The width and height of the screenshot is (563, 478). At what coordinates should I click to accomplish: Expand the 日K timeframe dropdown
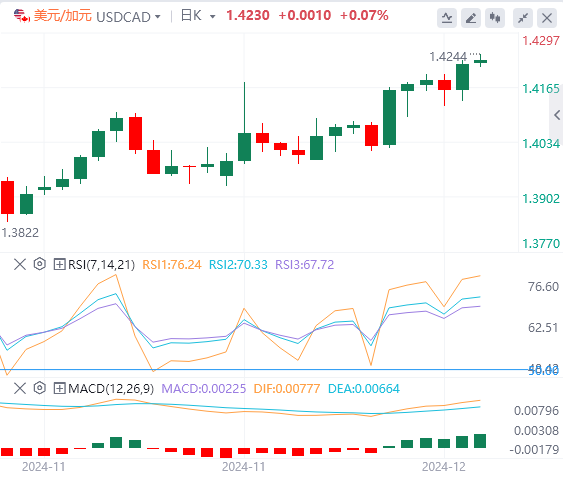coord(213,17)
